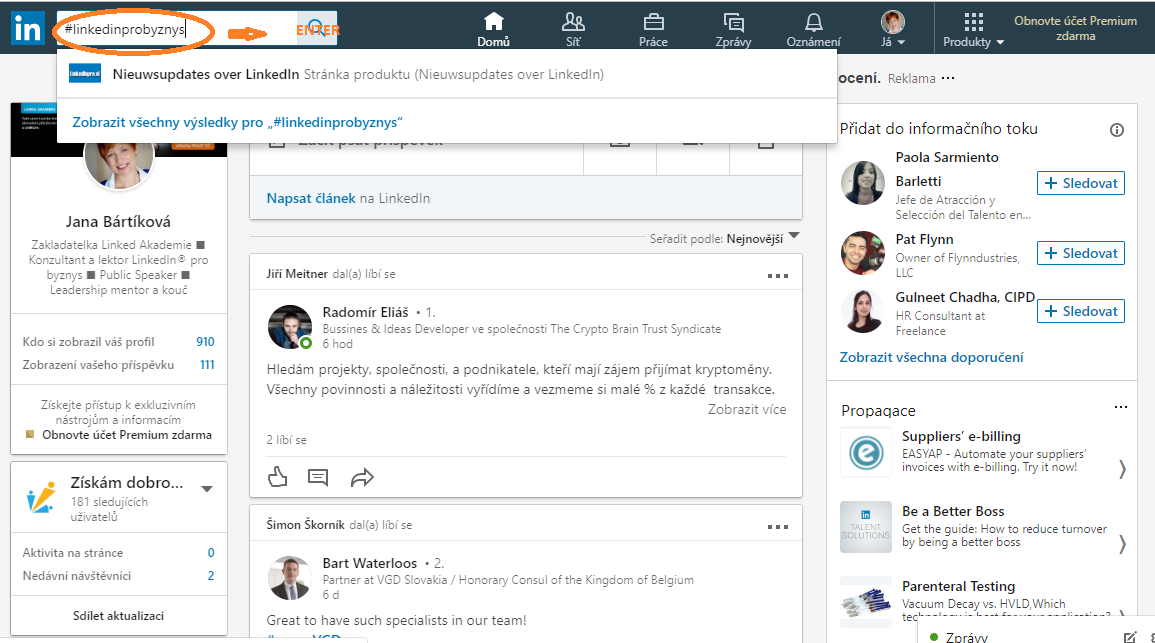Click chevron beside Suppliers' e-billing ad
This screenshot has height=643, width=1155.
1122,469
